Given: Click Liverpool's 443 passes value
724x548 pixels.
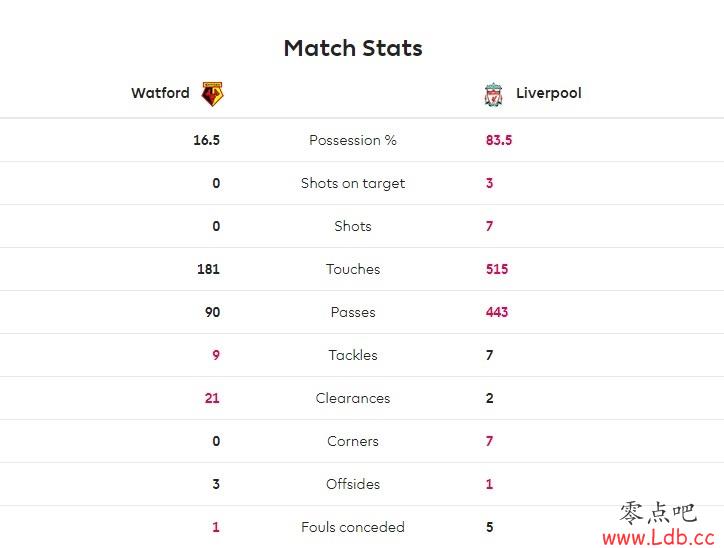Looking at the screenshot, I should (497, 312).
